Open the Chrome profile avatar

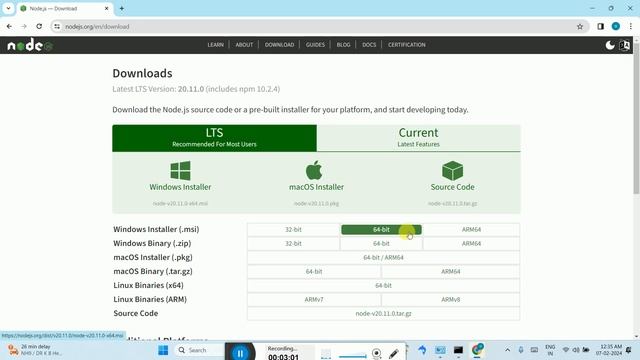(616, 27)
